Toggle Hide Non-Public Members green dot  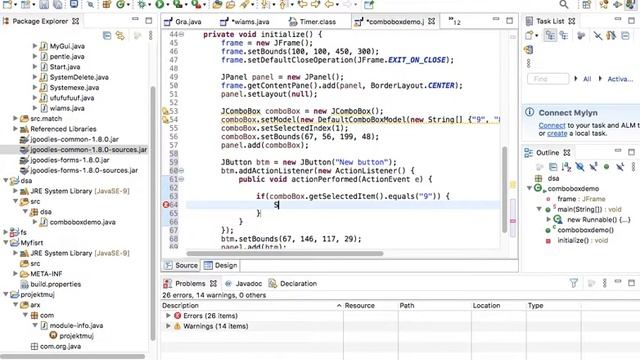pyautogui.click(x=607, y=167)
